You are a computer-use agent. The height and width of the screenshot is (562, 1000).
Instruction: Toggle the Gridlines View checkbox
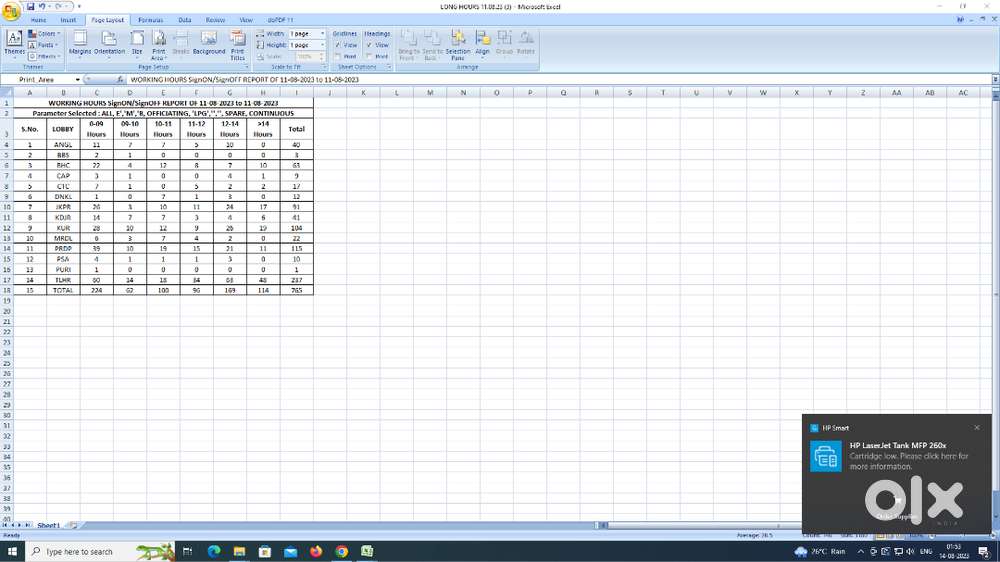coord(339,45)
